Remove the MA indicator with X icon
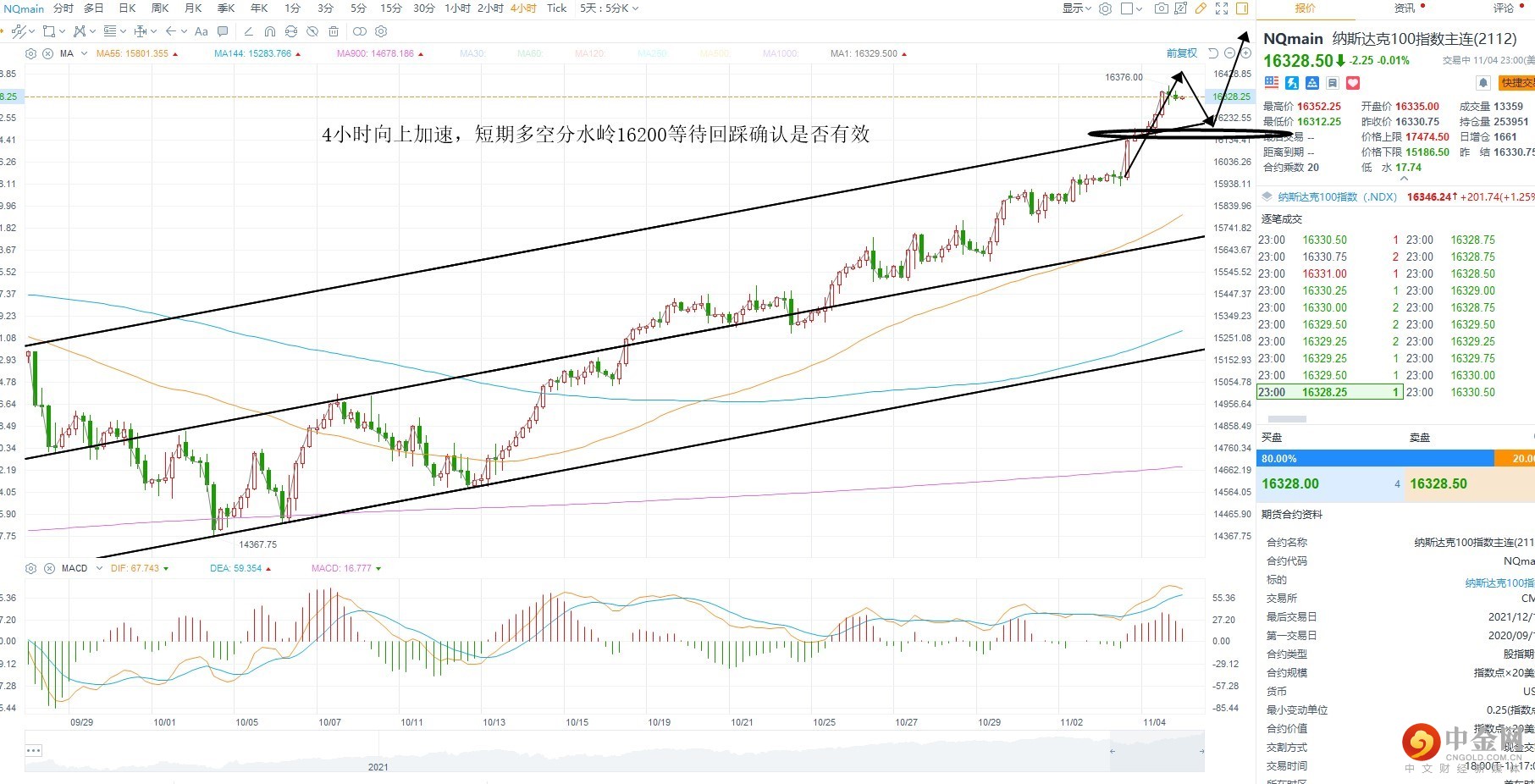1535x784 pixels. coord(47,53)
